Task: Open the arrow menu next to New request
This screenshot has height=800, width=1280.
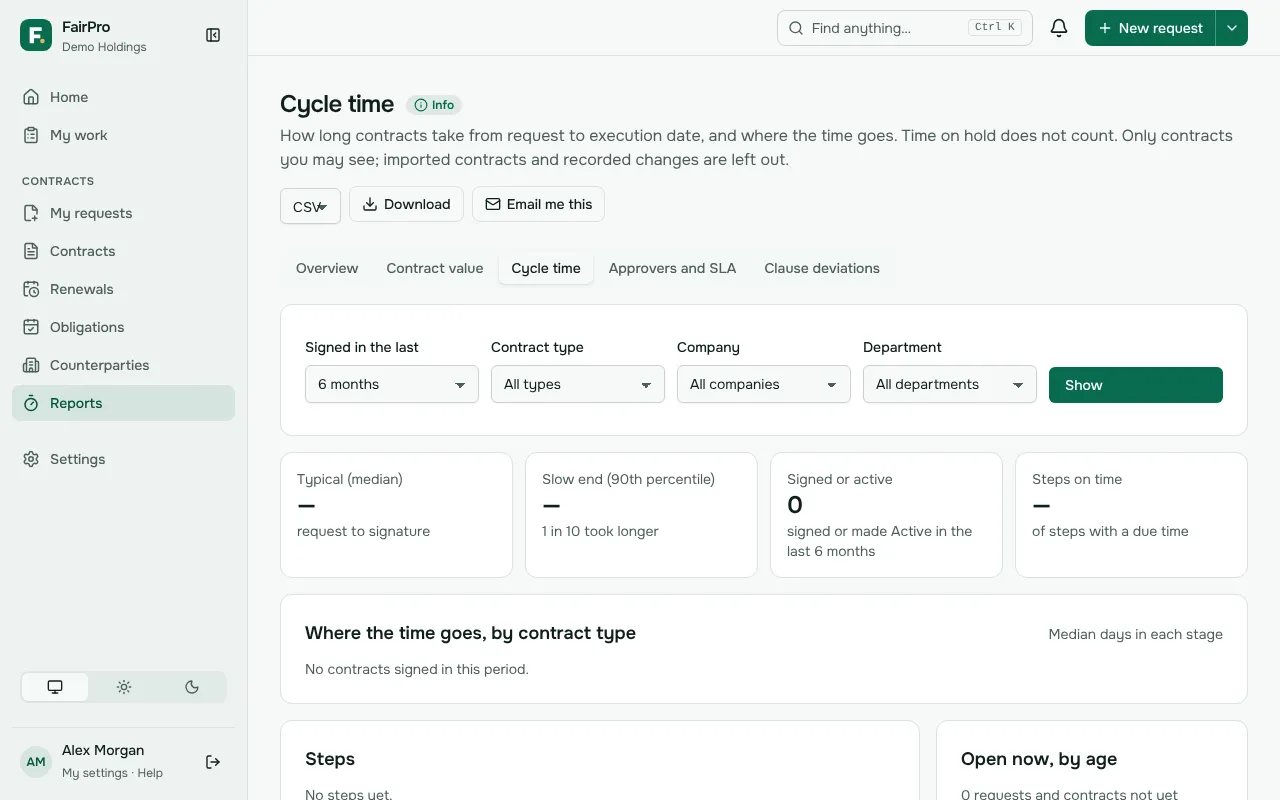Action: [1232, 28]
